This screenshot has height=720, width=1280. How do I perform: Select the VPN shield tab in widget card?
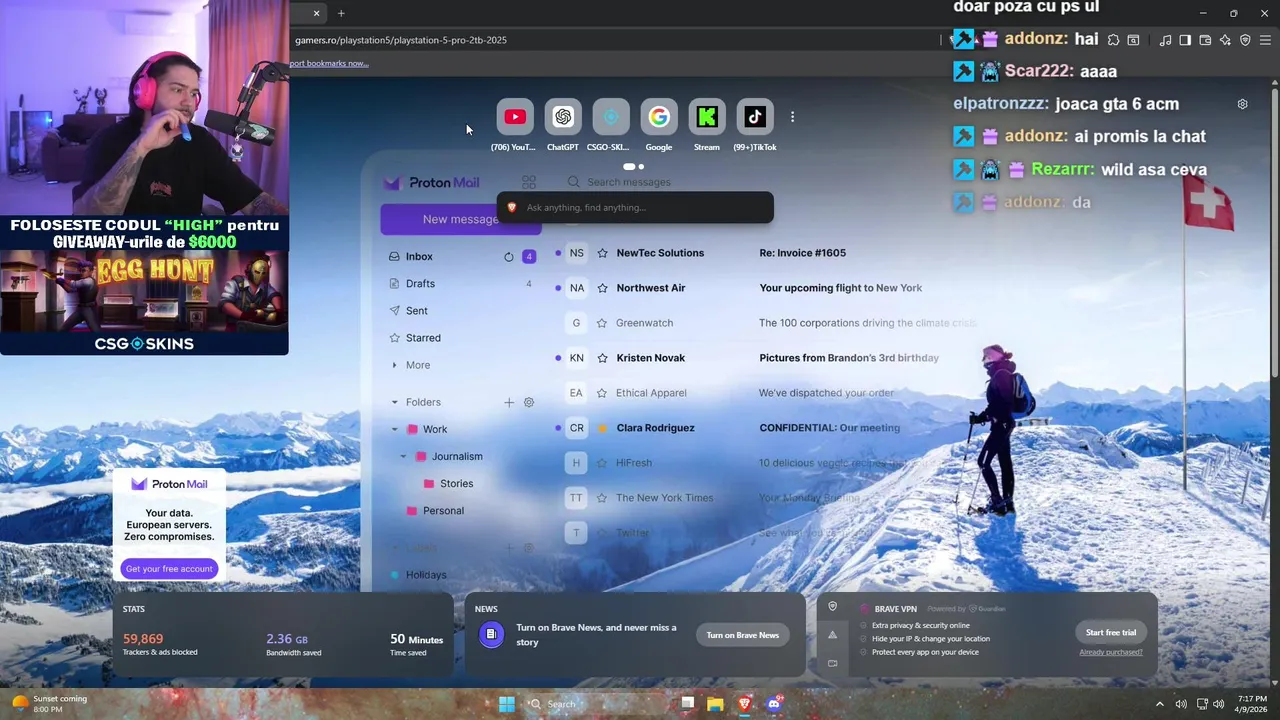(832, 607)
